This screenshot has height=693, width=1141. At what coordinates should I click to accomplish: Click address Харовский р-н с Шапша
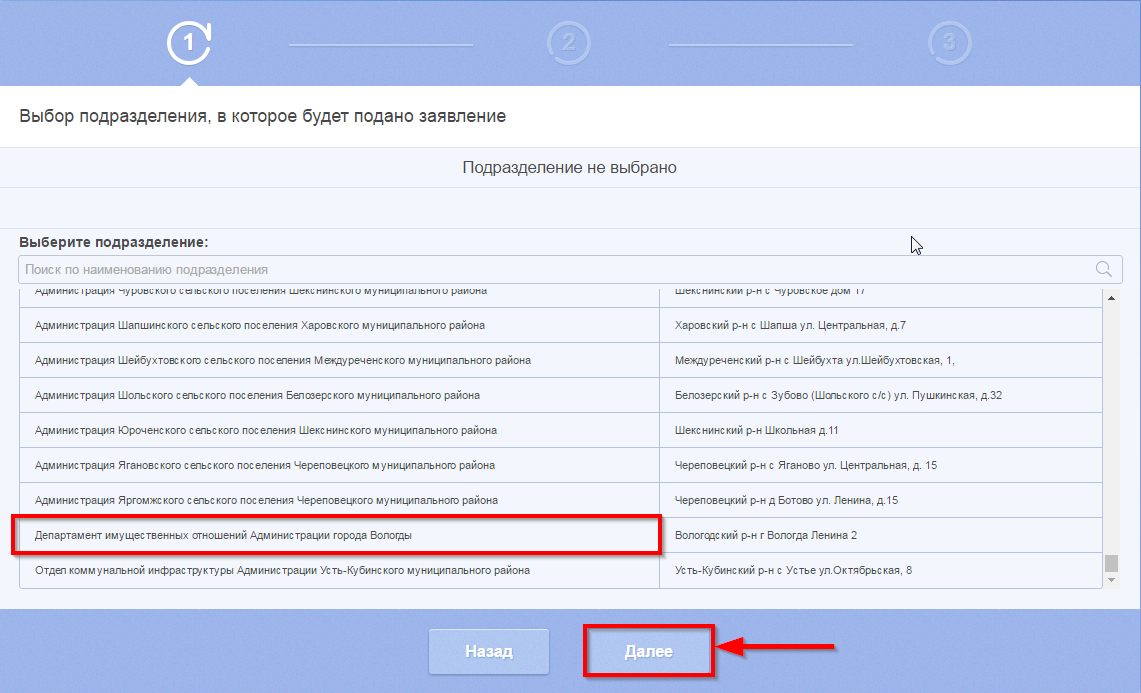click(790, 325)
